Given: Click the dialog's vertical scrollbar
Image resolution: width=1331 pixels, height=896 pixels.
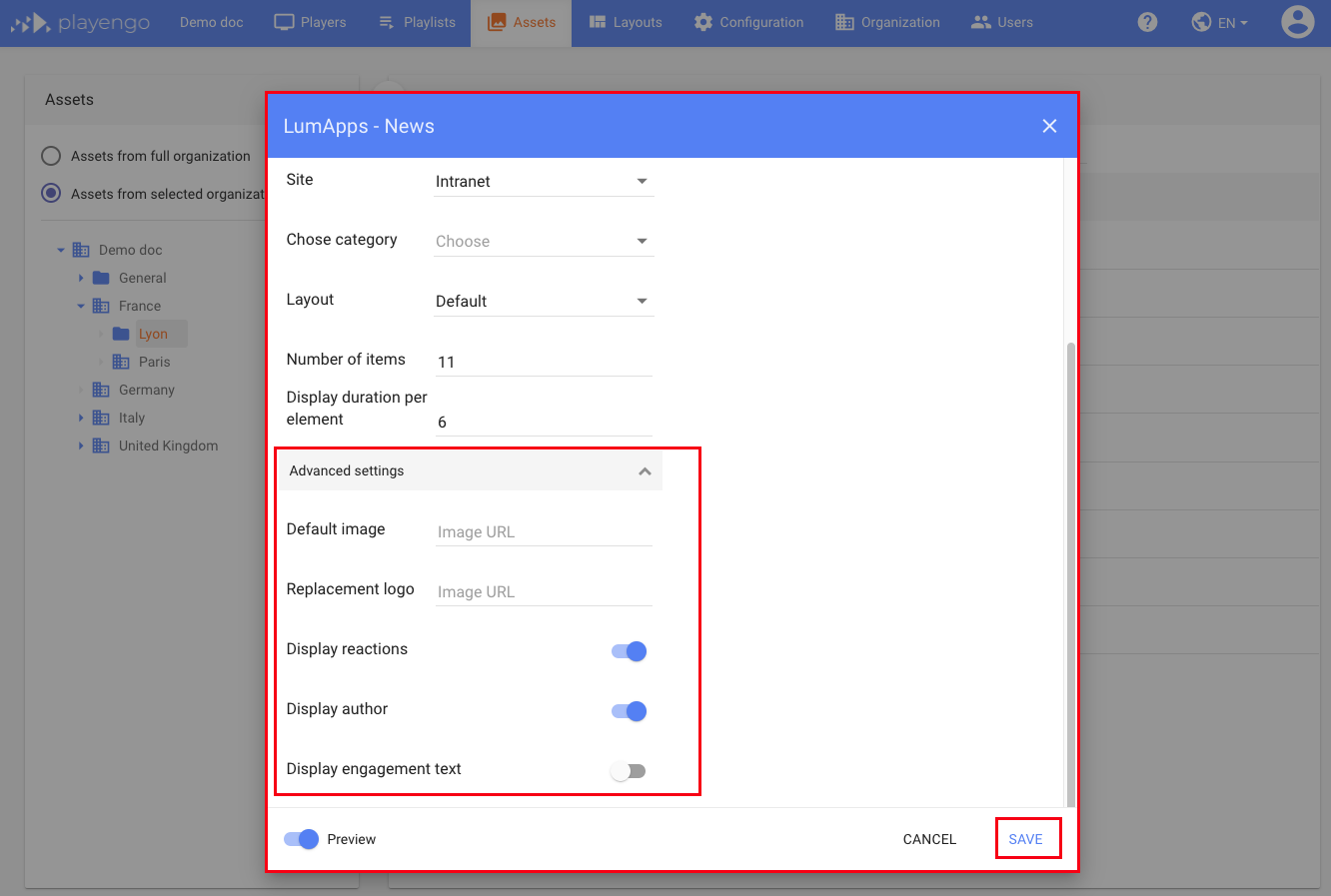Looking at the screenshot, I should pos(1071,574).
